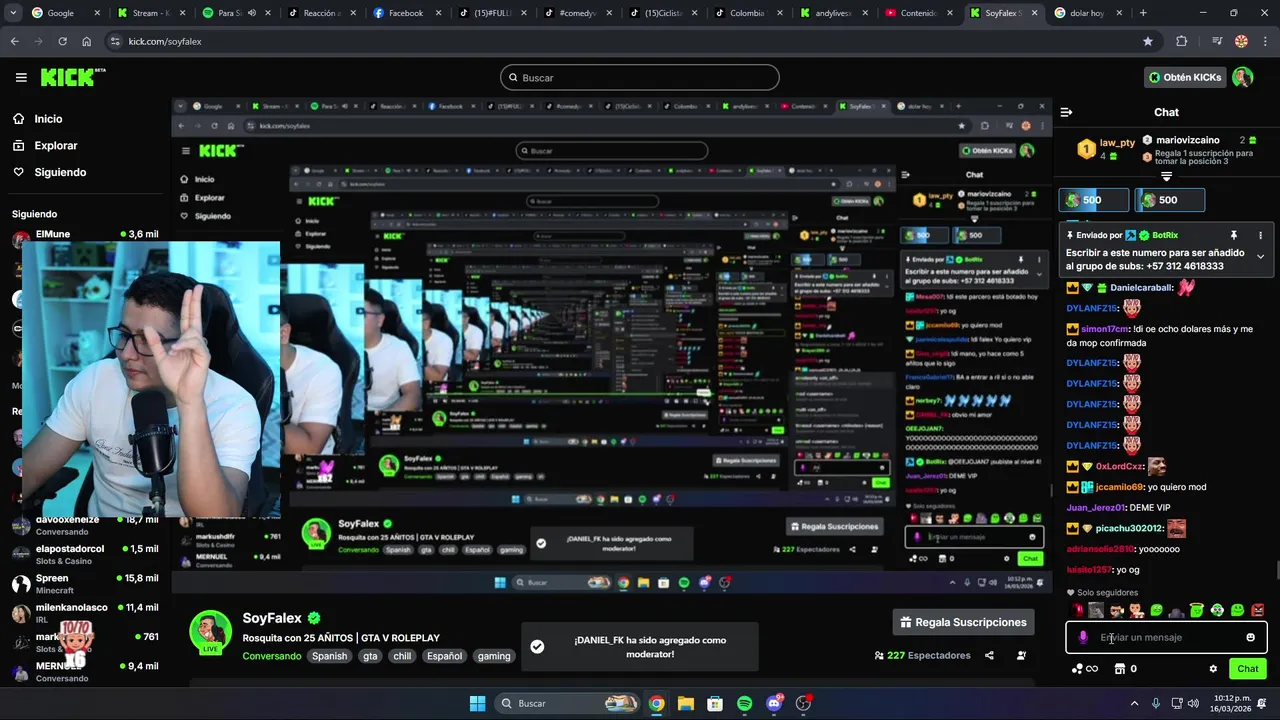Viewport: 1280px width, 720px height.
Task: Open Explorar in the sidebar
Action: point(45,145)
